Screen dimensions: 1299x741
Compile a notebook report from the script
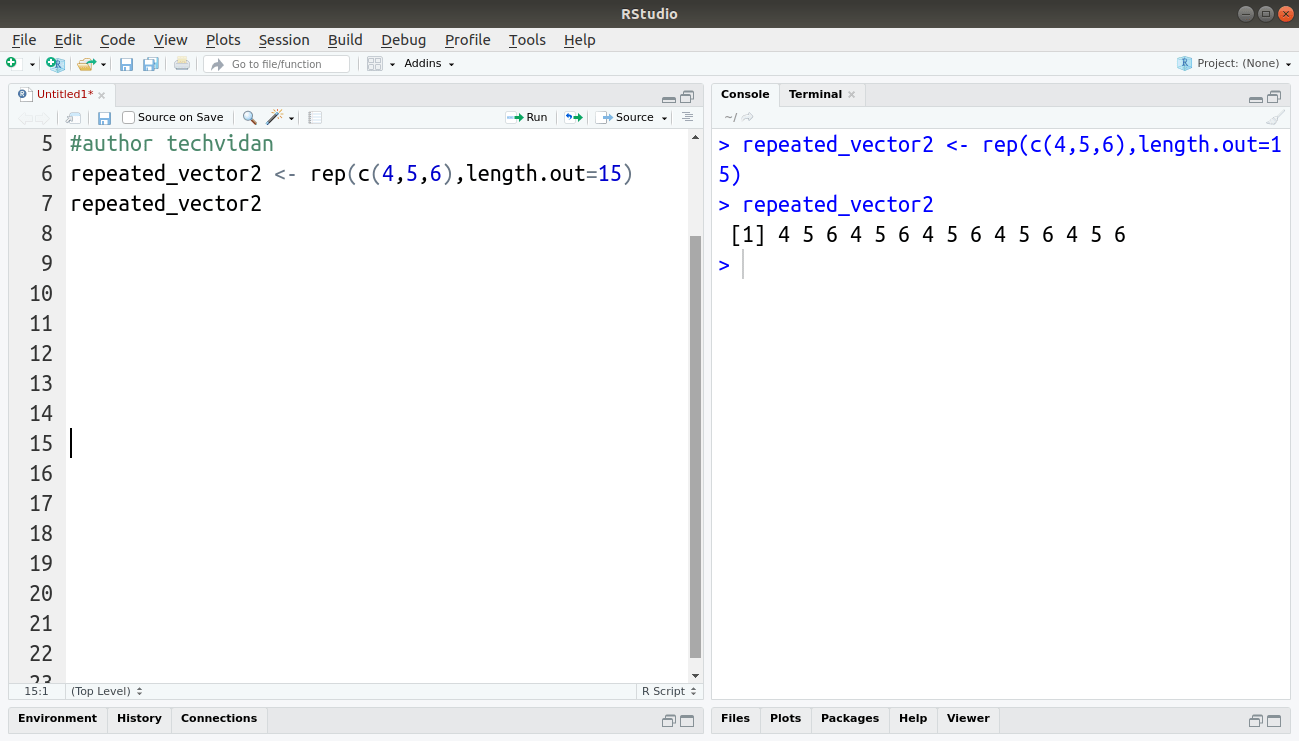pos(314,117)
